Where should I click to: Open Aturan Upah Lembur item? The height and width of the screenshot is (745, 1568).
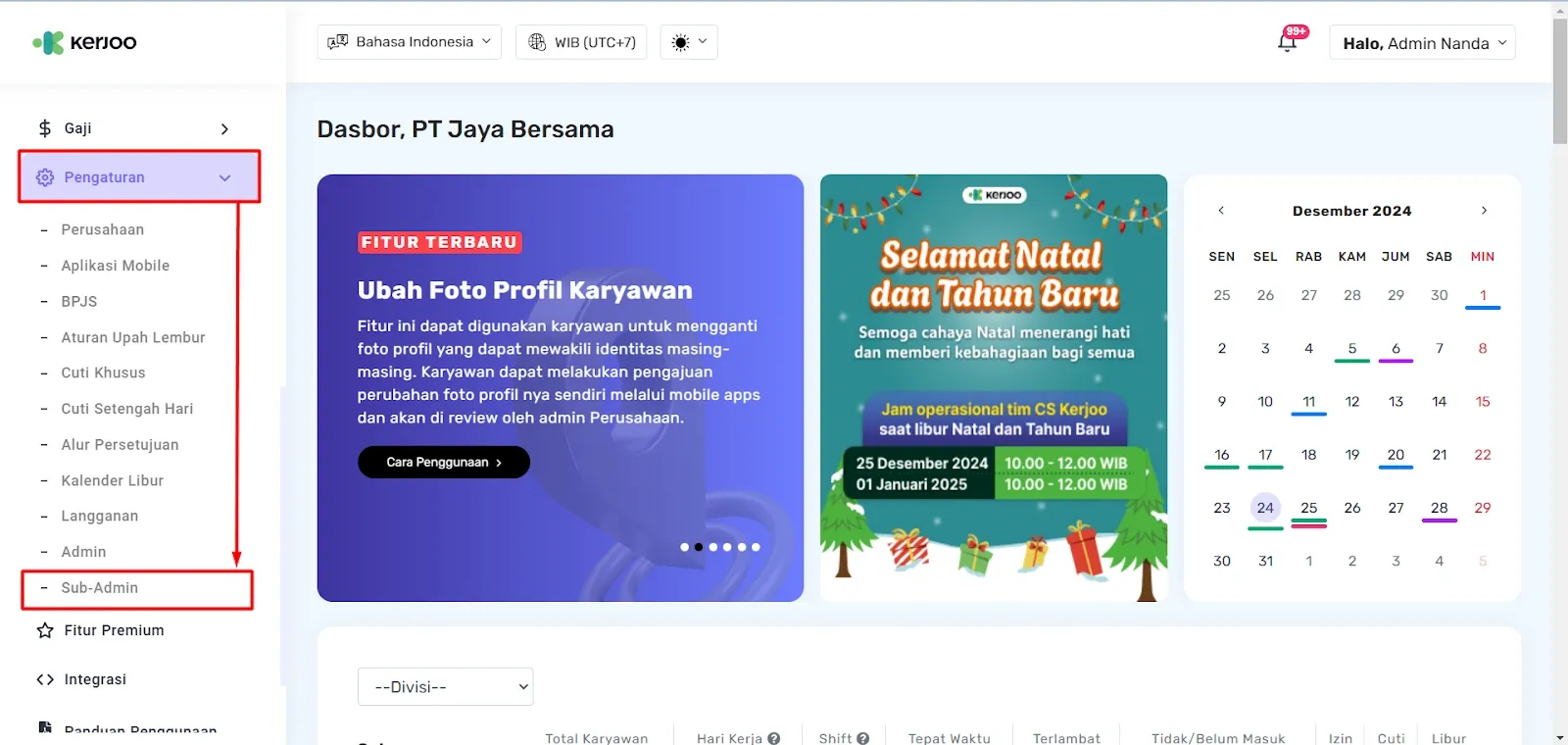pos(133,337)
